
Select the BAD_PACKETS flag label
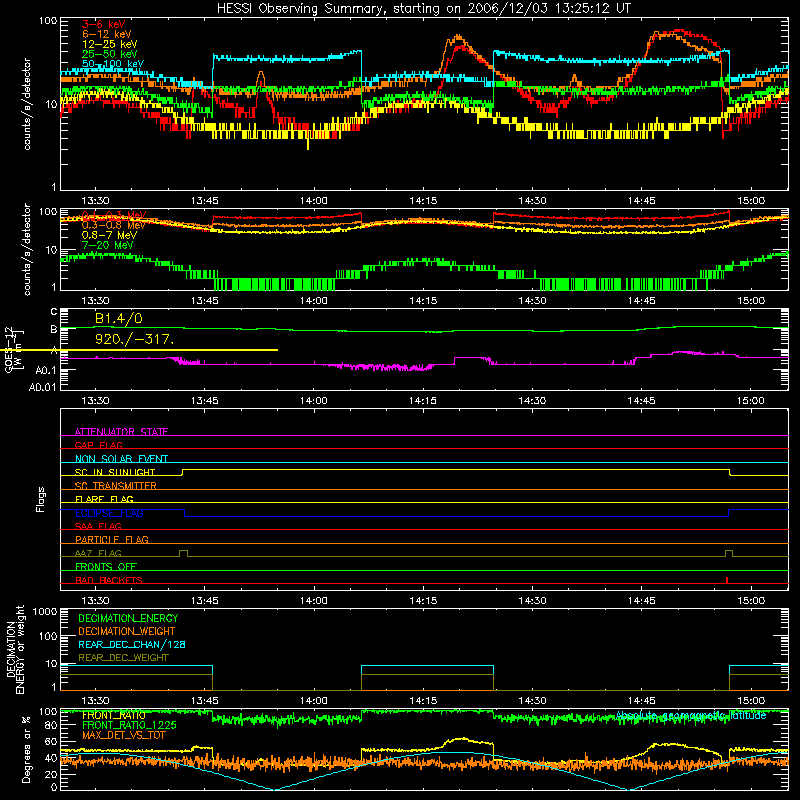pos(109,580)
